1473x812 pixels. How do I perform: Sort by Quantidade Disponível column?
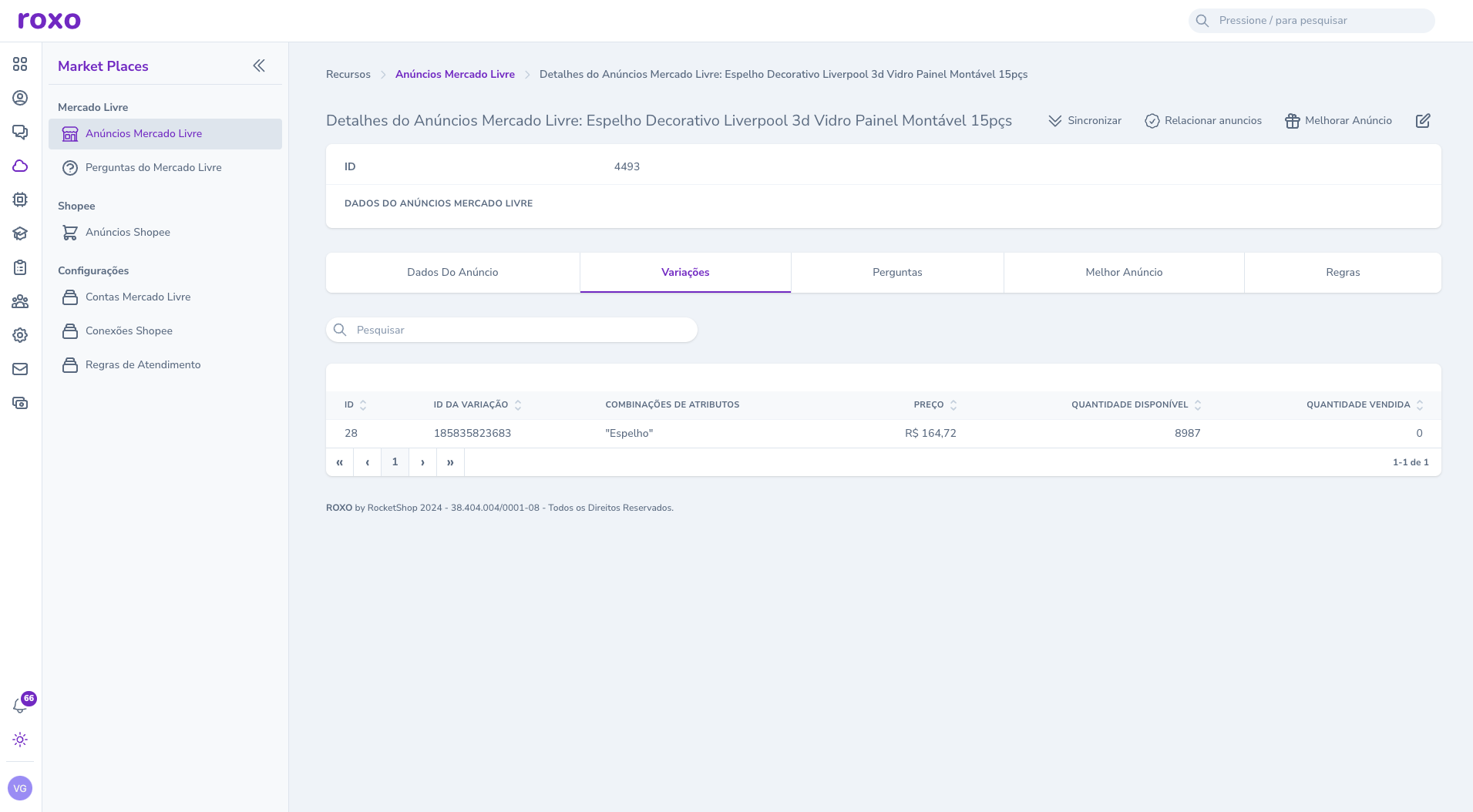coord(1136,404)
